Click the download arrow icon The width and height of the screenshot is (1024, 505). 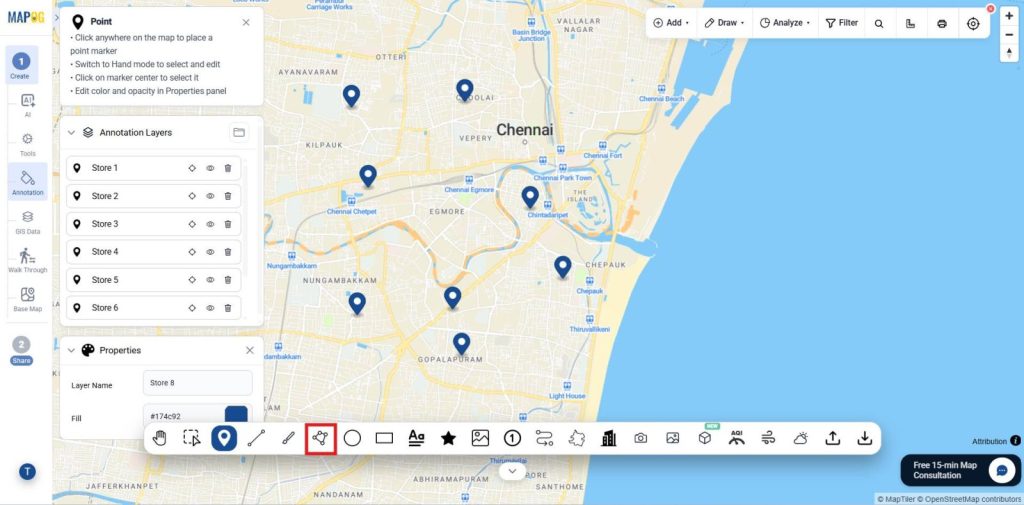pos(865,438)
